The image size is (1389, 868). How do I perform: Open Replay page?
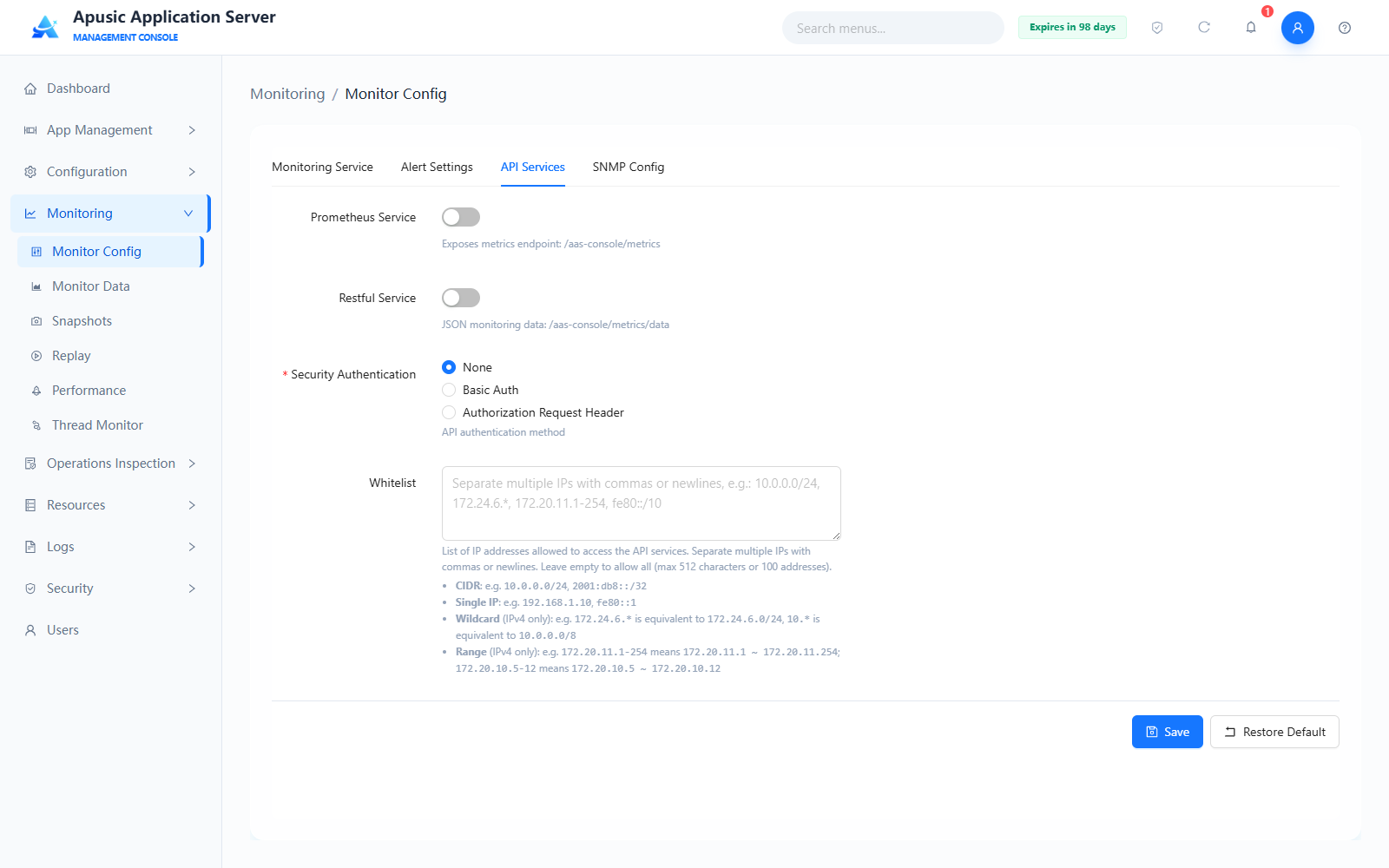click(x=111, y=356)
